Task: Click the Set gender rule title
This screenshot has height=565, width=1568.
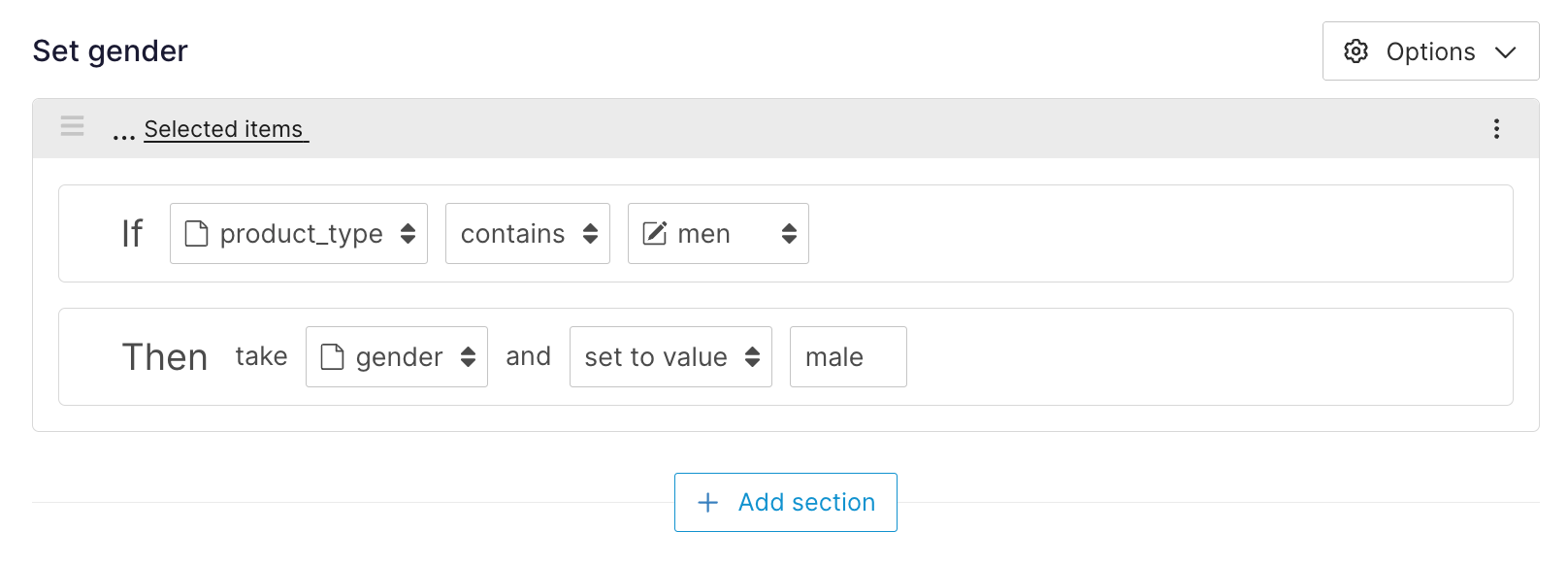Action: click(x=111, y=51)
